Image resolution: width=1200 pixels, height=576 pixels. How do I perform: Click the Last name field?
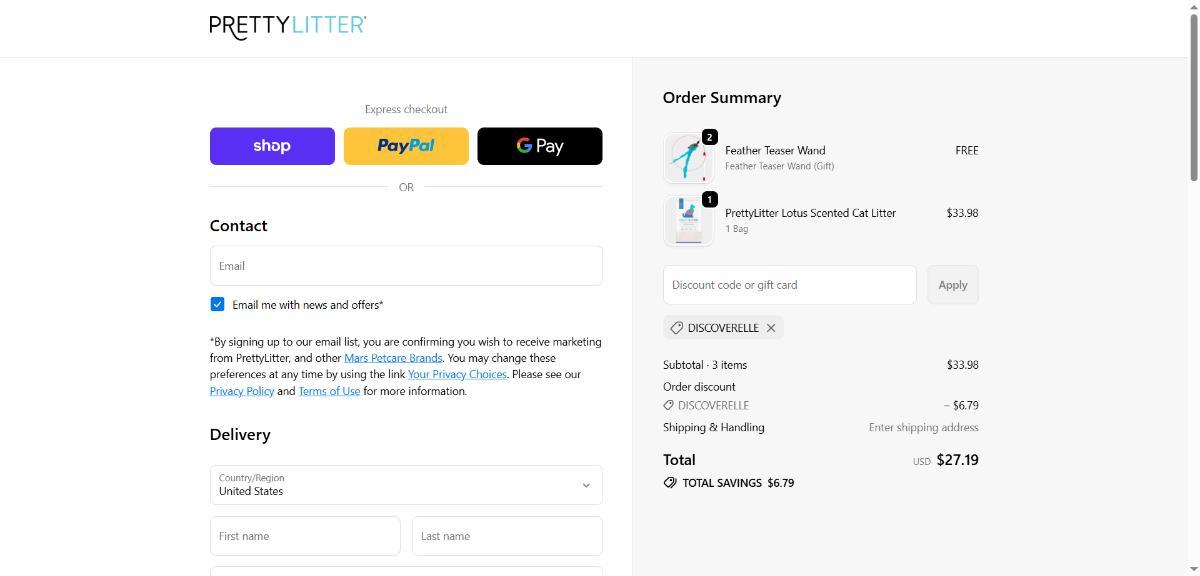(x=507, y=536)
